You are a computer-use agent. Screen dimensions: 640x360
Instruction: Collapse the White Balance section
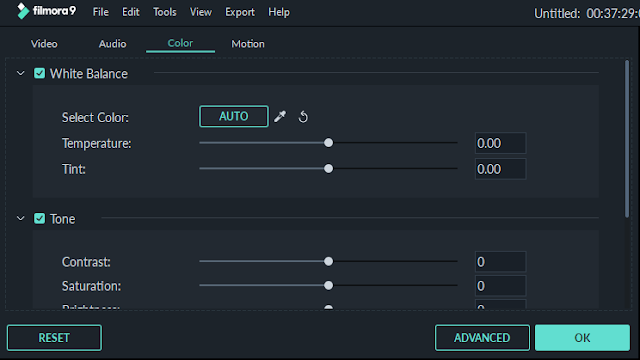click(x=21, y=73)
